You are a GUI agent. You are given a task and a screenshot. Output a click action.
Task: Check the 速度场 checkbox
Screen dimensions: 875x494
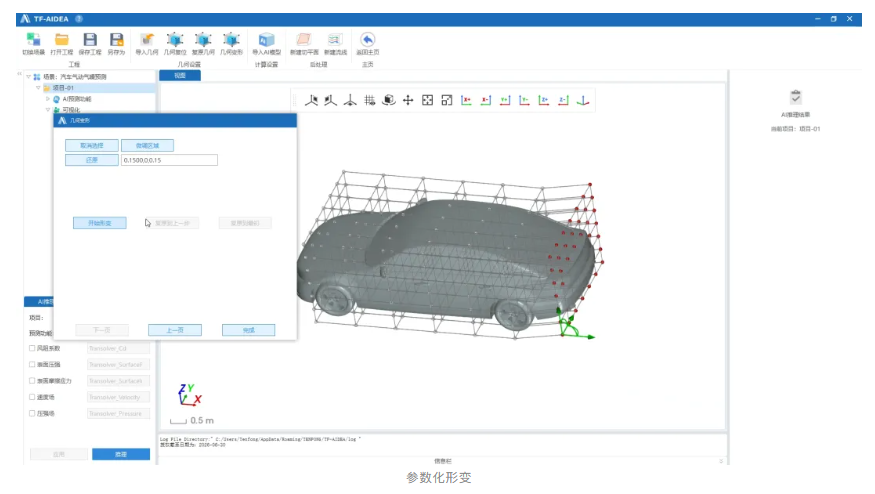[32, 397]
